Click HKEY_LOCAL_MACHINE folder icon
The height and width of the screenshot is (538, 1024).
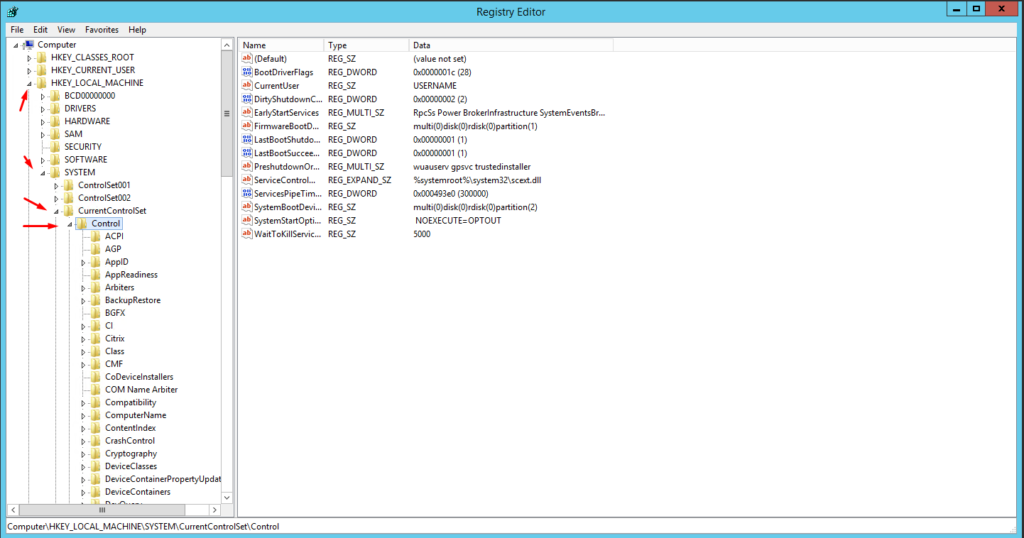coord(42,83)
